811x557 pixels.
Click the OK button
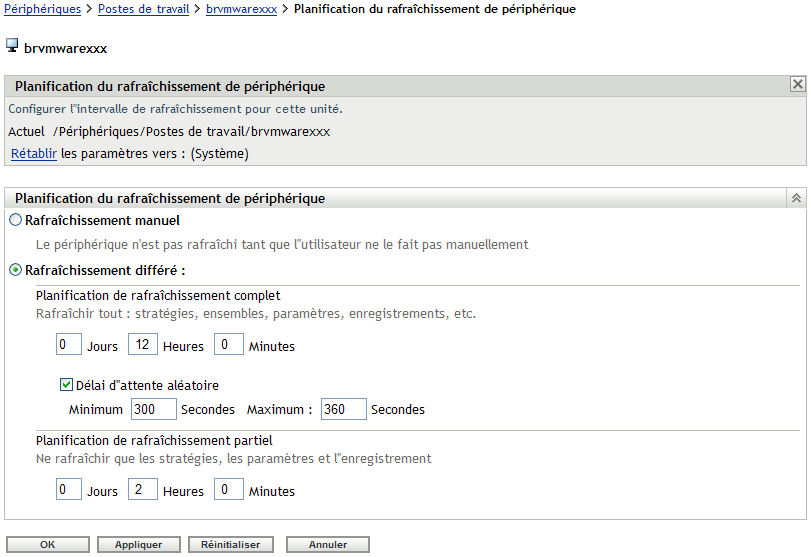pyautogui.click(x=47, y=545)
